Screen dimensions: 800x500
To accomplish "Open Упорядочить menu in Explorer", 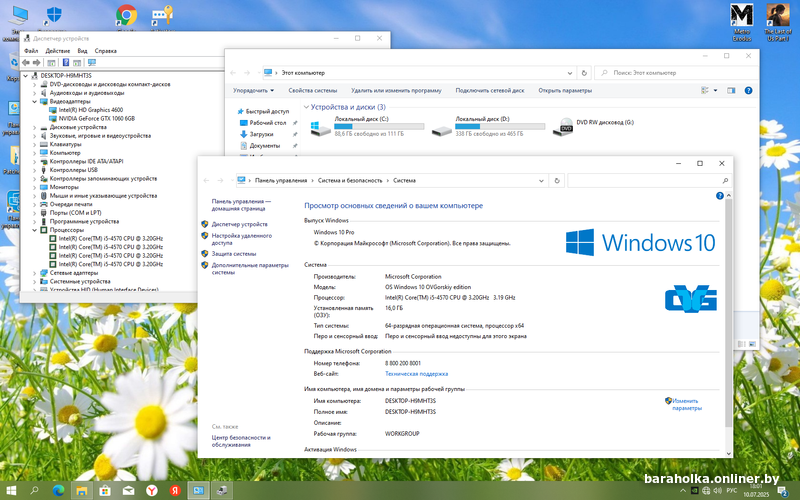I will 254,90.
